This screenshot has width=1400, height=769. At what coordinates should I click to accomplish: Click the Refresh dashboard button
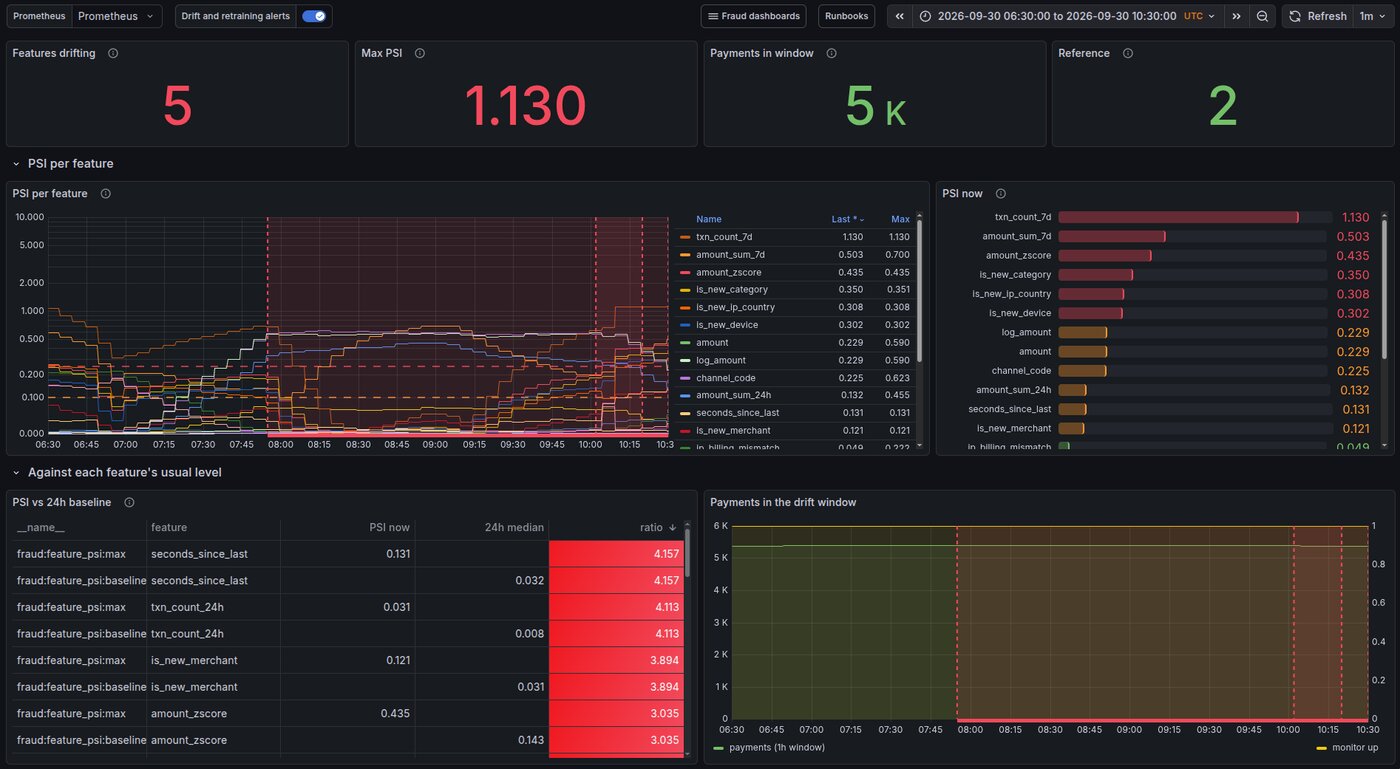1317,16
